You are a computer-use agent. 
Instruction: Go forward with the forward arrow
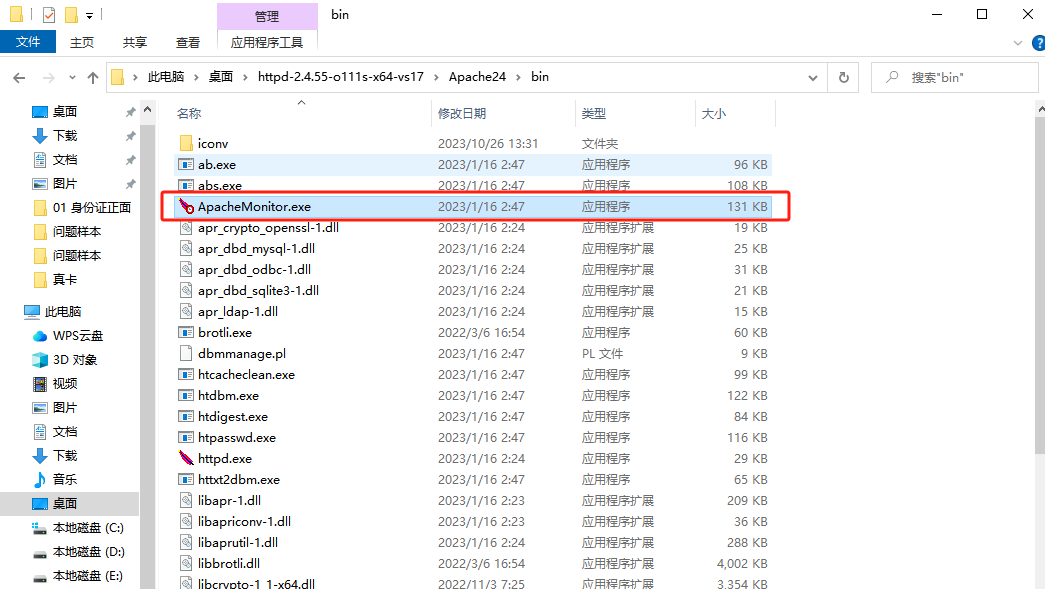tap(49, 78)
